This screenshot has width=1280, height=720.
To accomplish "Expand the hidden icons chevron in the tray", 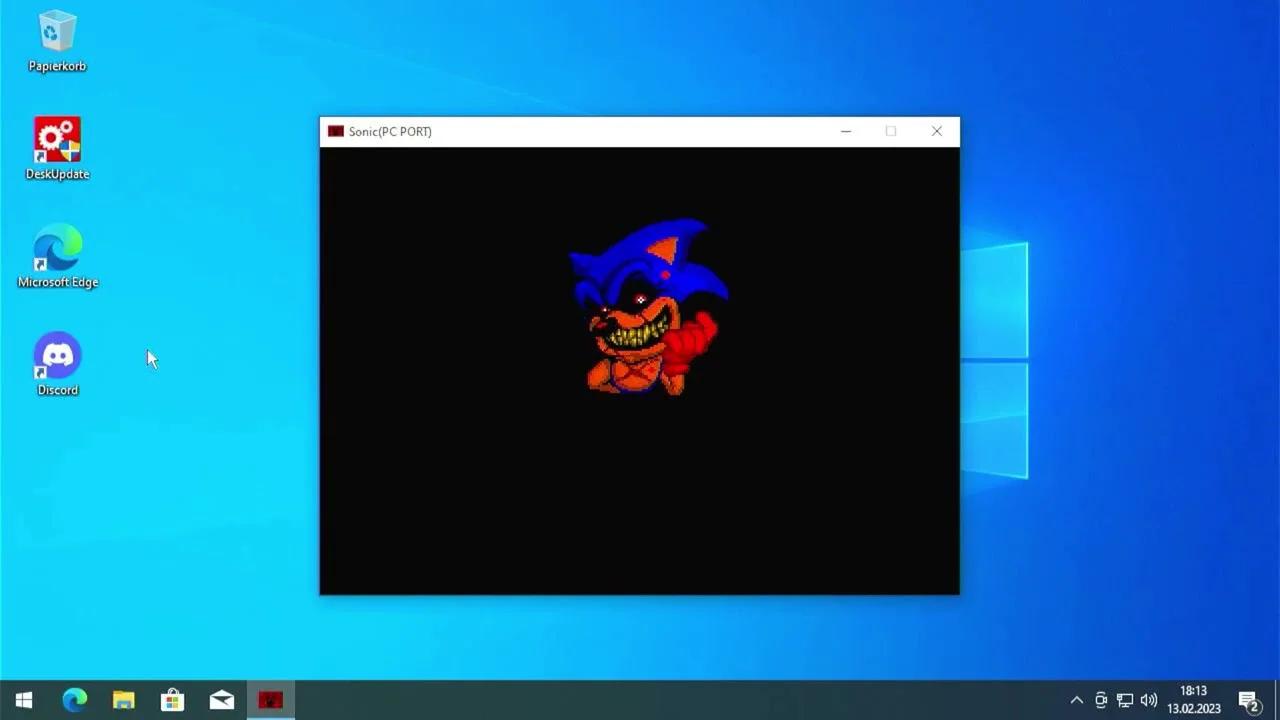I will click(x=1076, y=699).
